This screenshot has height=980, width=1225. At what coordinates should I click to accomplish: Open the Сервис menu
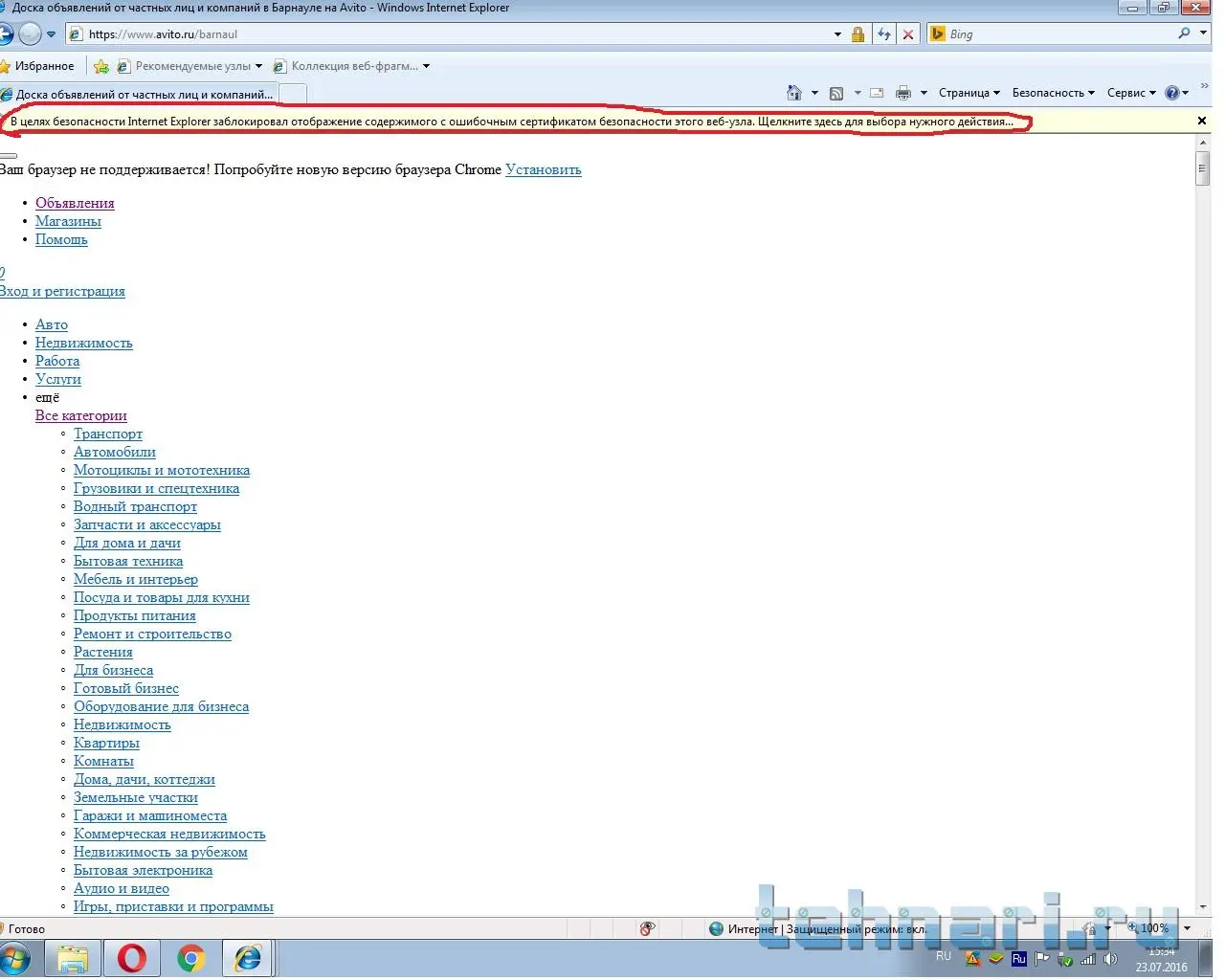pos(1131,93)
